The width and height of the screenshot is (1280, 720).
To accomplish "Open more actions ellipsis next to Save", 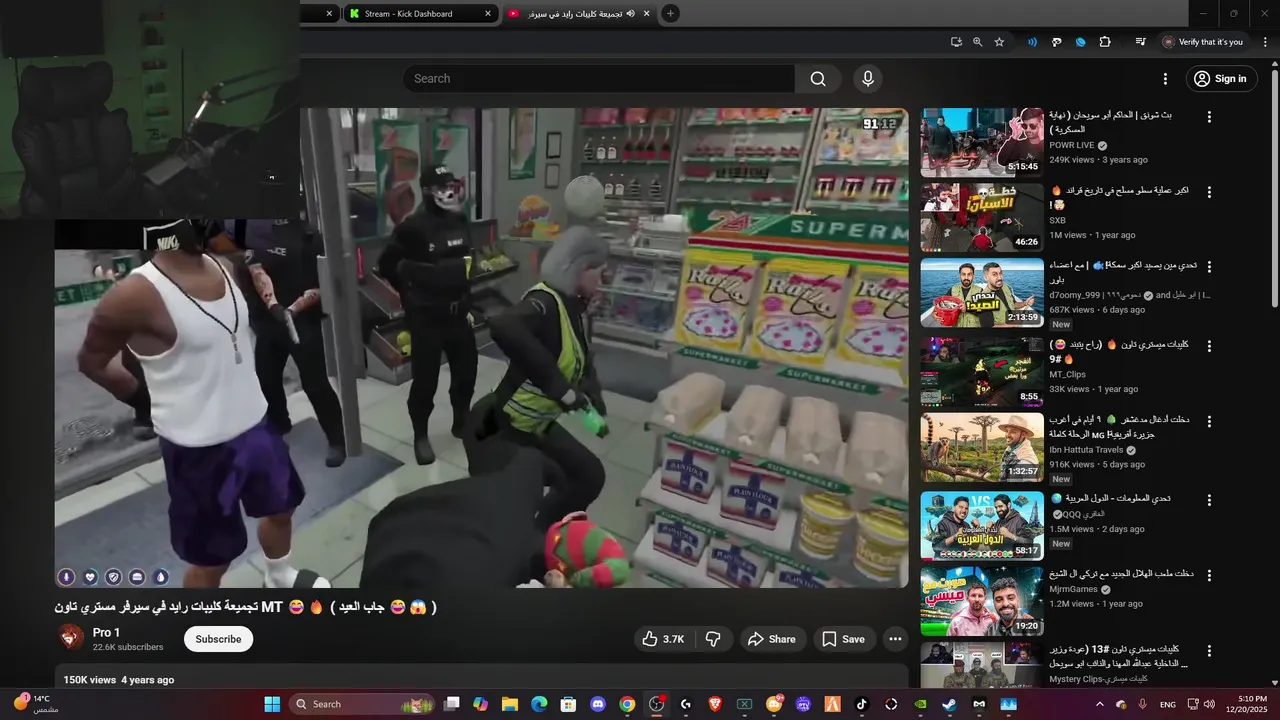I will (895, 639).
